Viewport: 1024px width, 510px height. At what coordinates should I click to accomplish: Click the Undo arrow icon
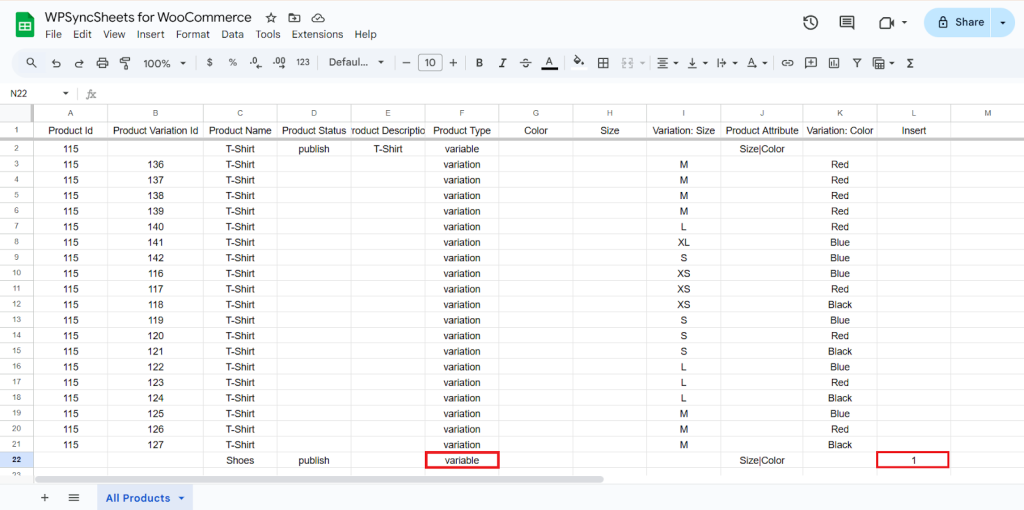[x=56, y=63]
